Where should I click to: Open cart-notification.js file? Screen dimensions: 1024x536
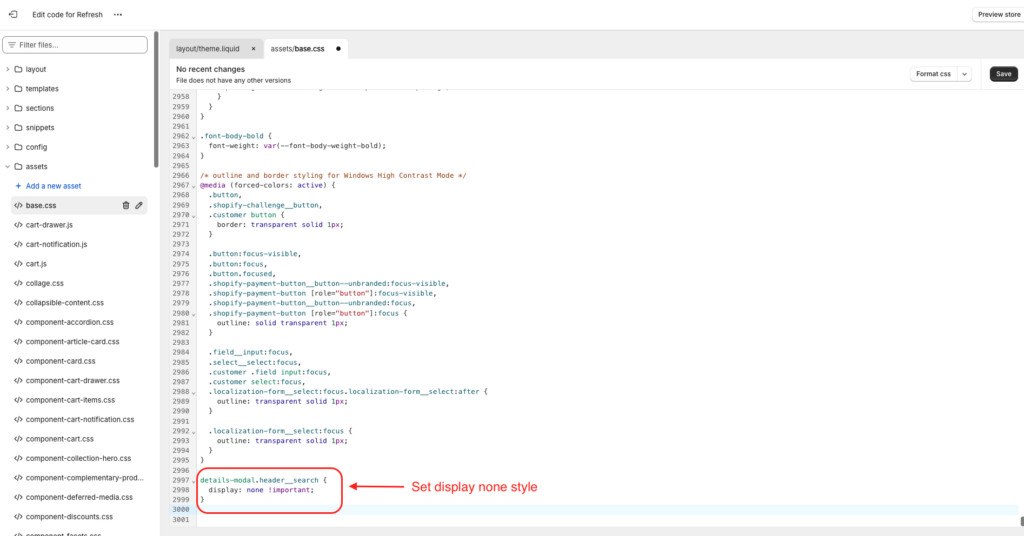pyautogui.click(x=56, y=244)
